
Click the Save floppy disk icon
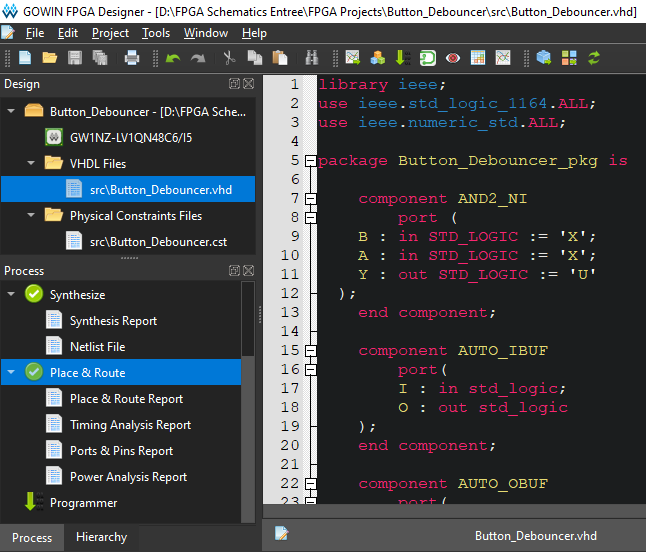click(x=75, y=58)
